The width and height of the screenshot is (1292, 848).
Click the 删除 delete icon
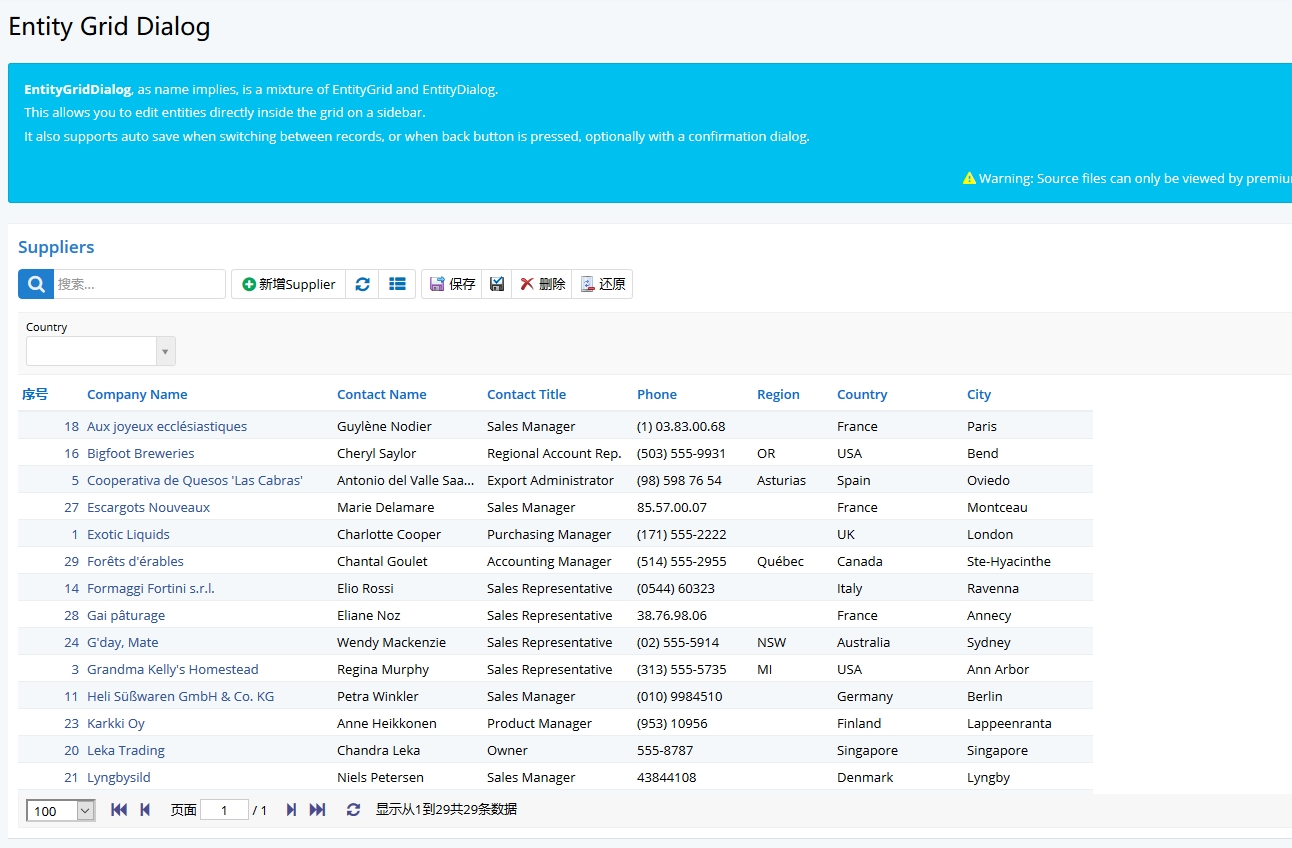coord(541,283)
